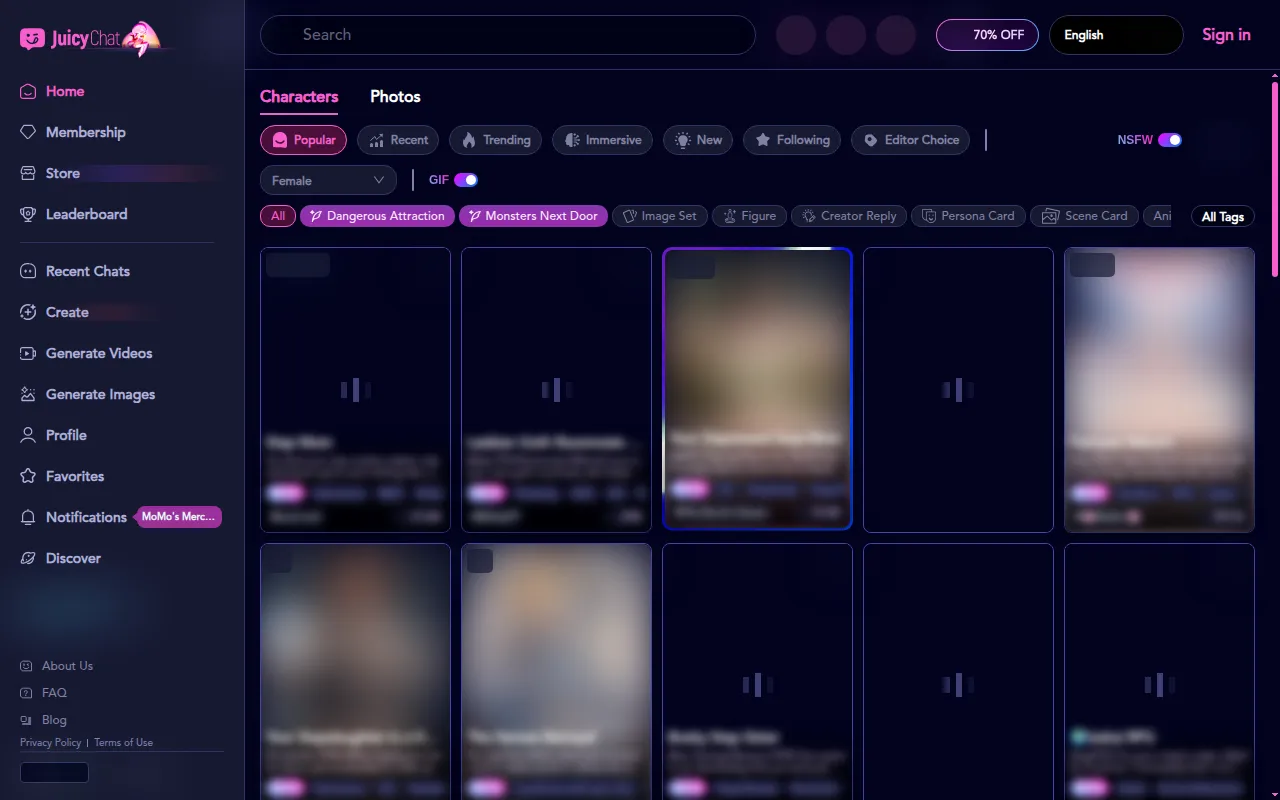Open the Privacy Policy link
The height and width of the screenshot is (800, 1280).
[51, 743]
